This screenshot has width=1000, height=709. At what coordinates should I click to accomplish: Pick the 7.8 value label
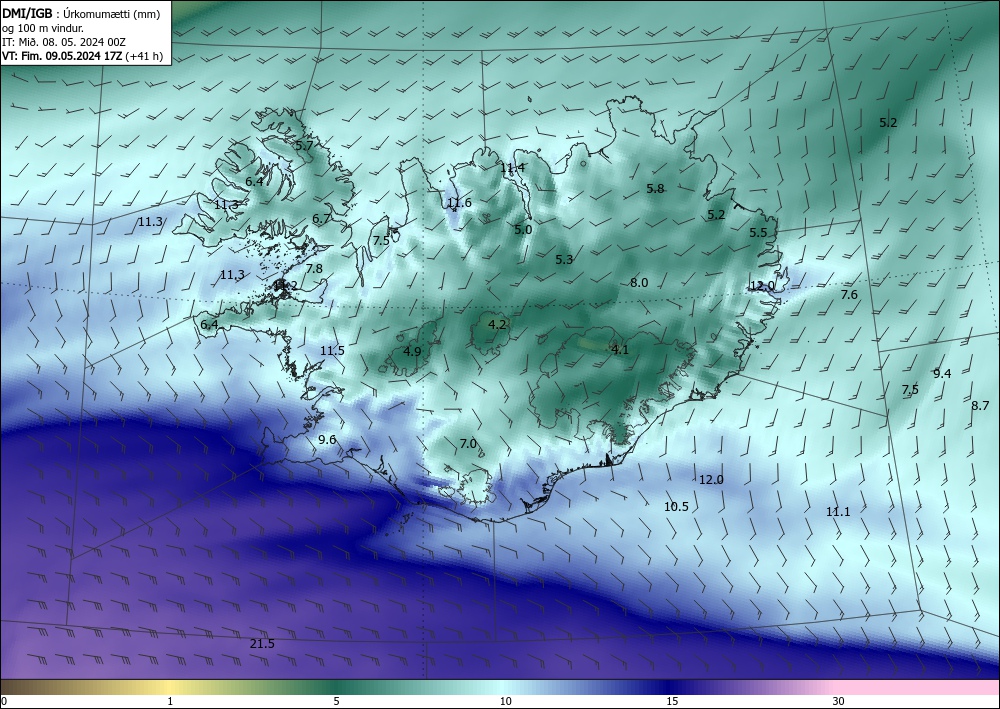click(314, 269)
